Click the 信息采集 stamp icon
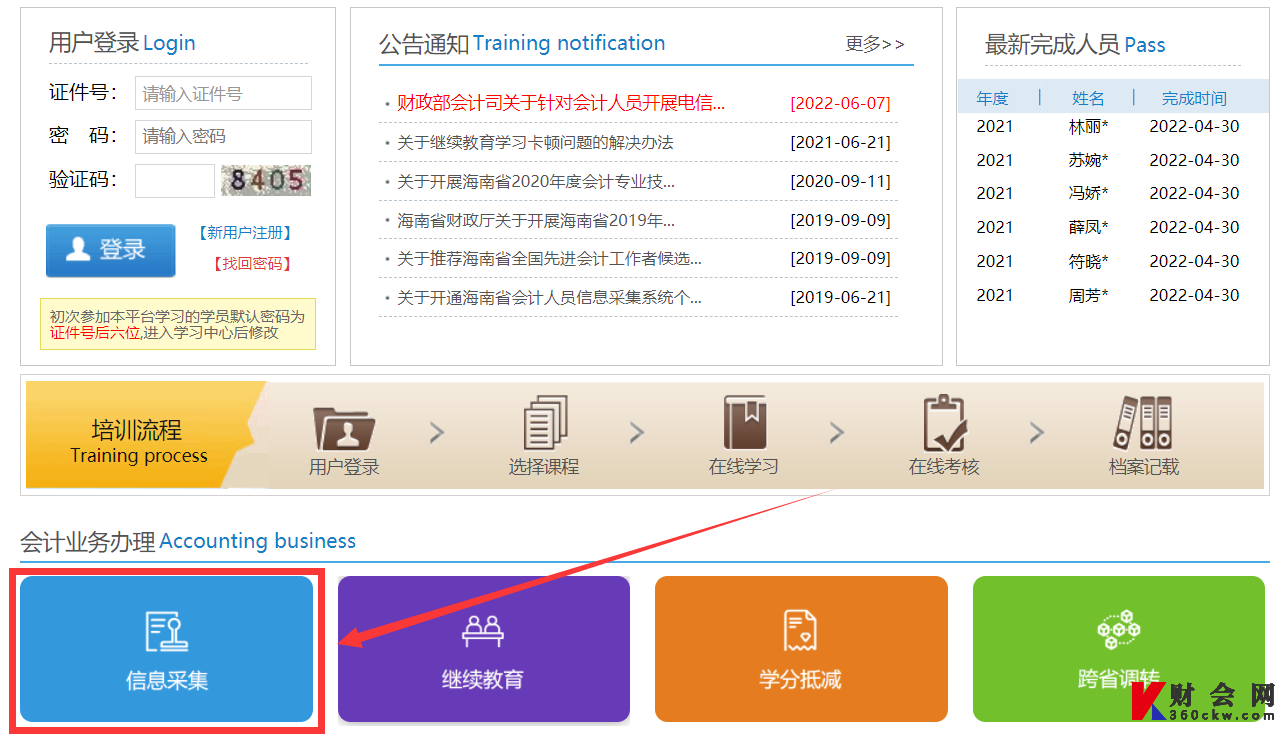 click(x=167, y=632)
